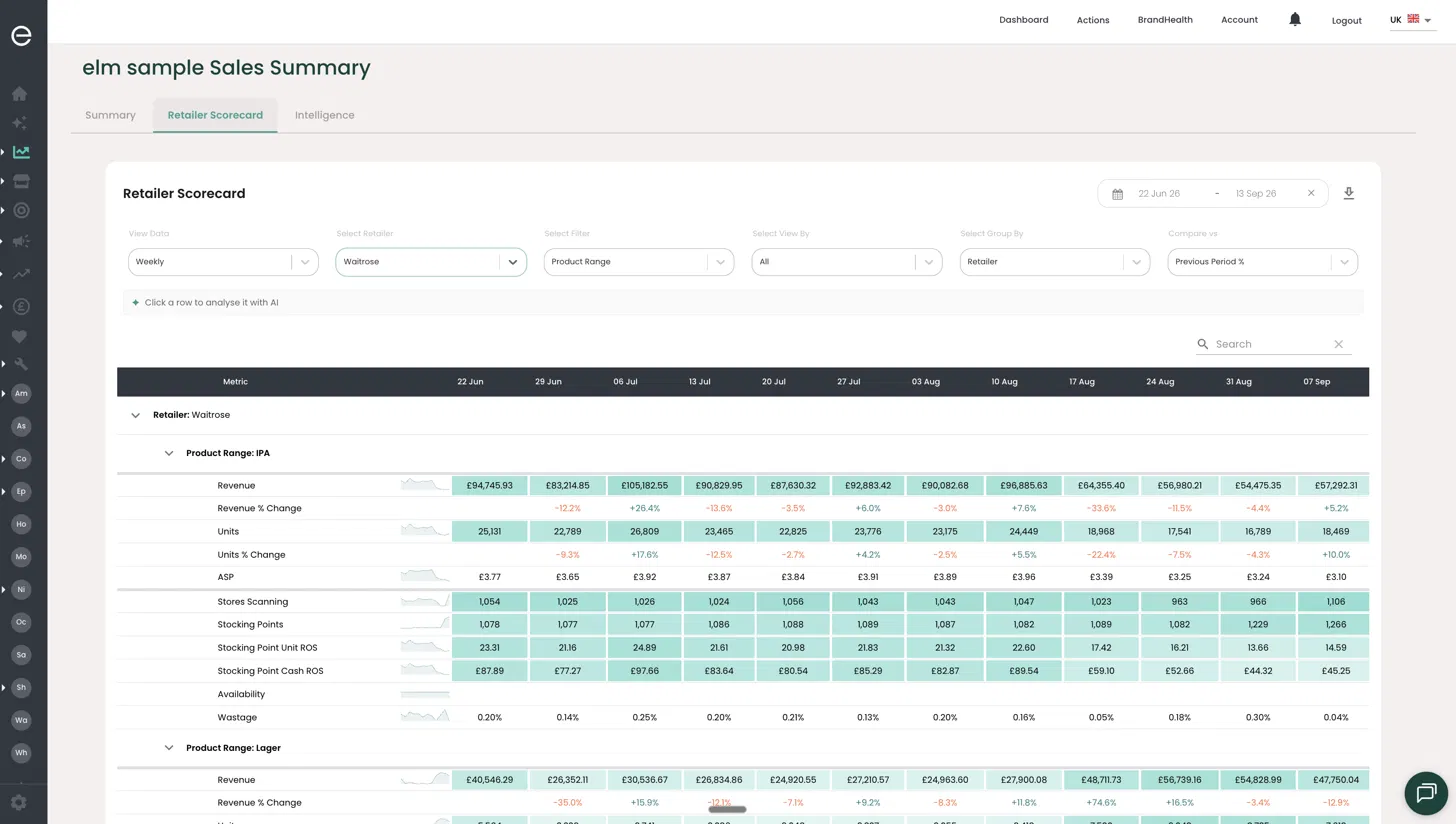
Task: Click the date range input field
Action: point(1213,193)
